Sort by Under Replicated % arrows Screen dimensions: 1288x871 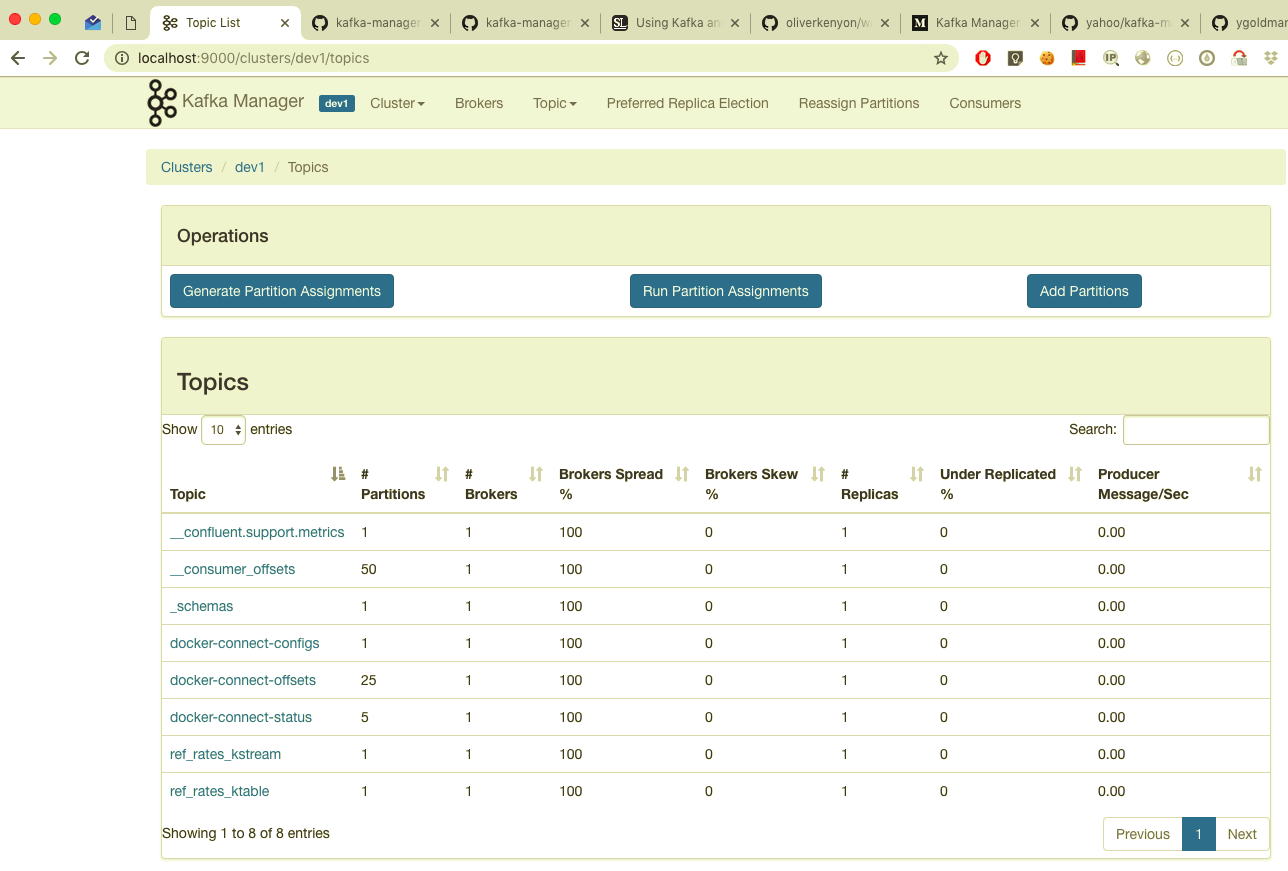click(x=1076, y=474)
